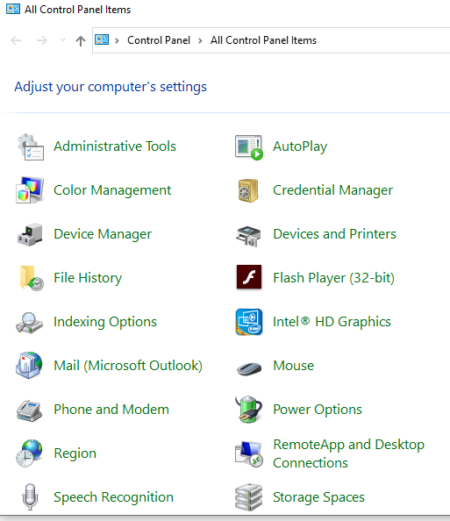Click the AutoPlay icon
This screenshot has height=521, width=450.
[x=249, y=147]
